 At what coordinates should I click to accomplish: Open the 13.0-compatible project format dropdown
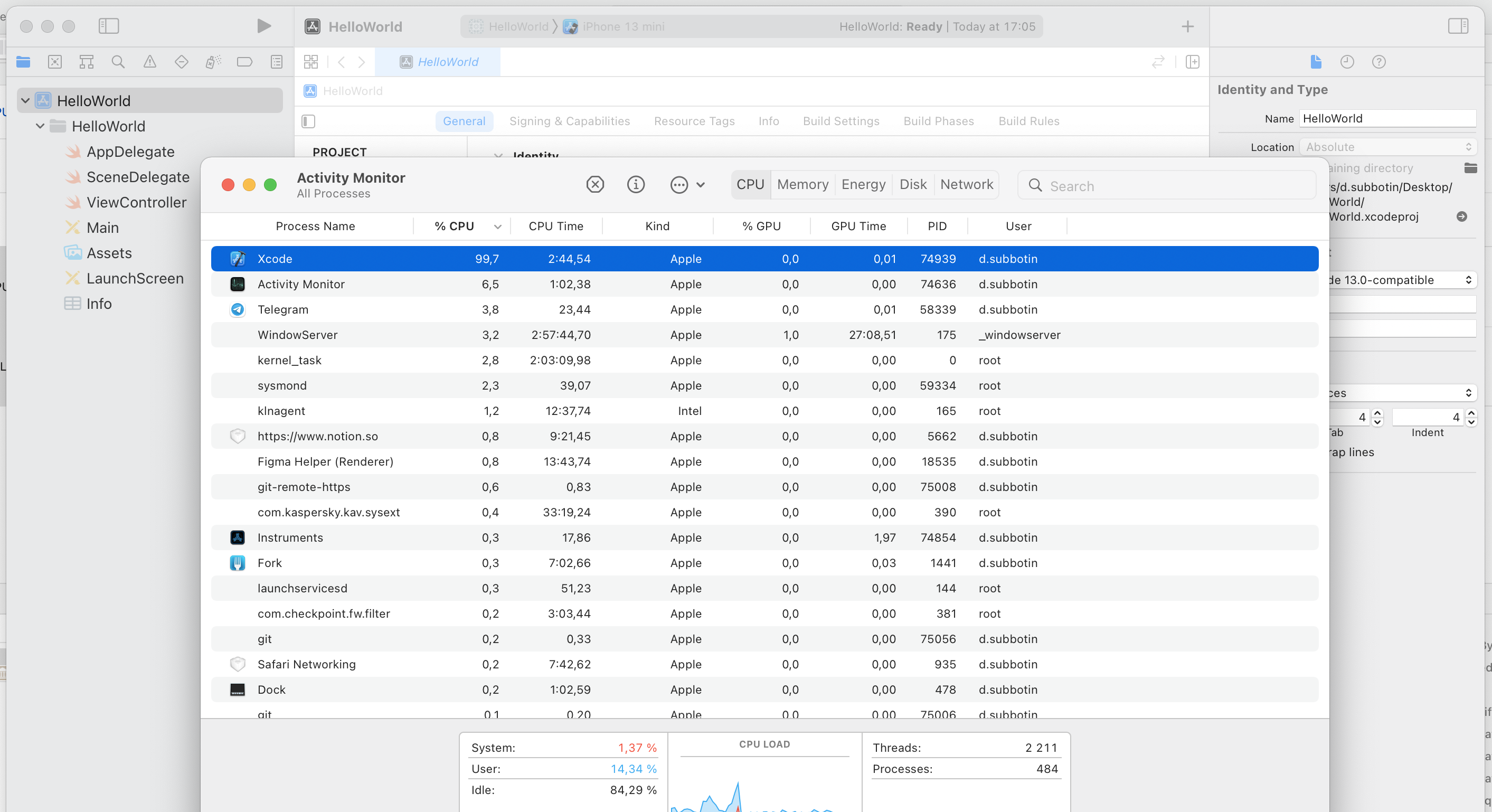click(x=1402, y=280)
